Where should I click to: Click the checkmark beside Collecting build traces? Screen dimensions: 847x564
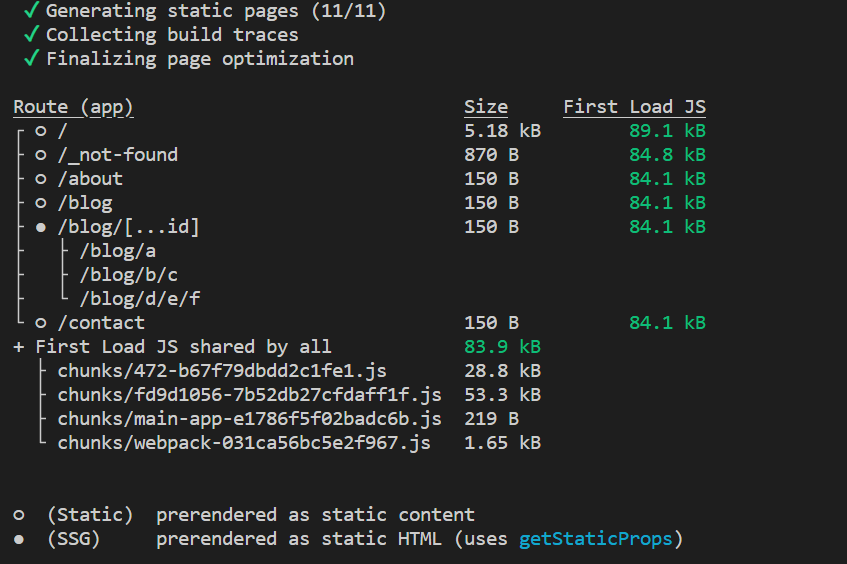tap(31, 34)
